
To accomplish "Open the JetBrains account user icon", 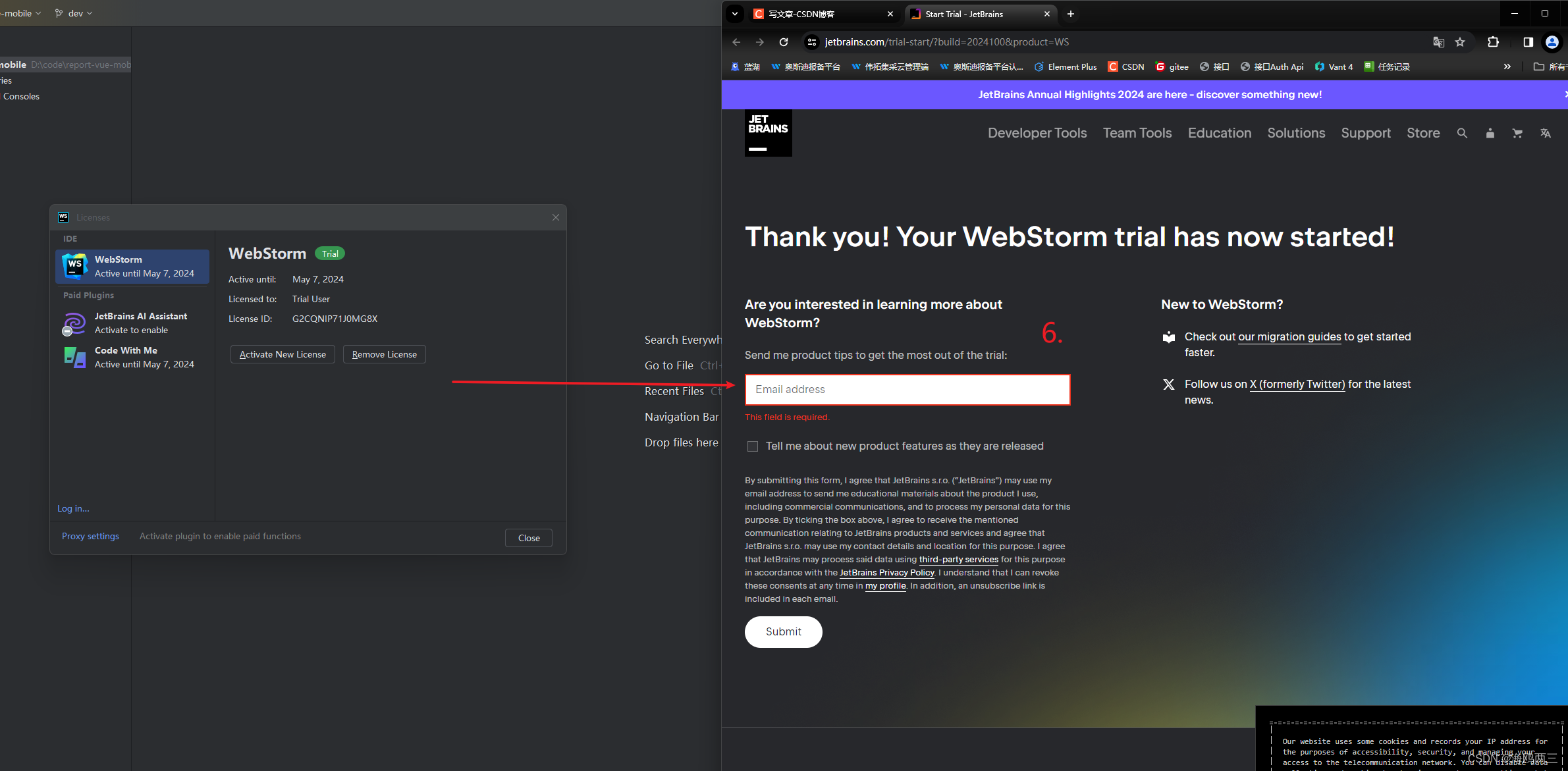I will tap(1490, 133).
